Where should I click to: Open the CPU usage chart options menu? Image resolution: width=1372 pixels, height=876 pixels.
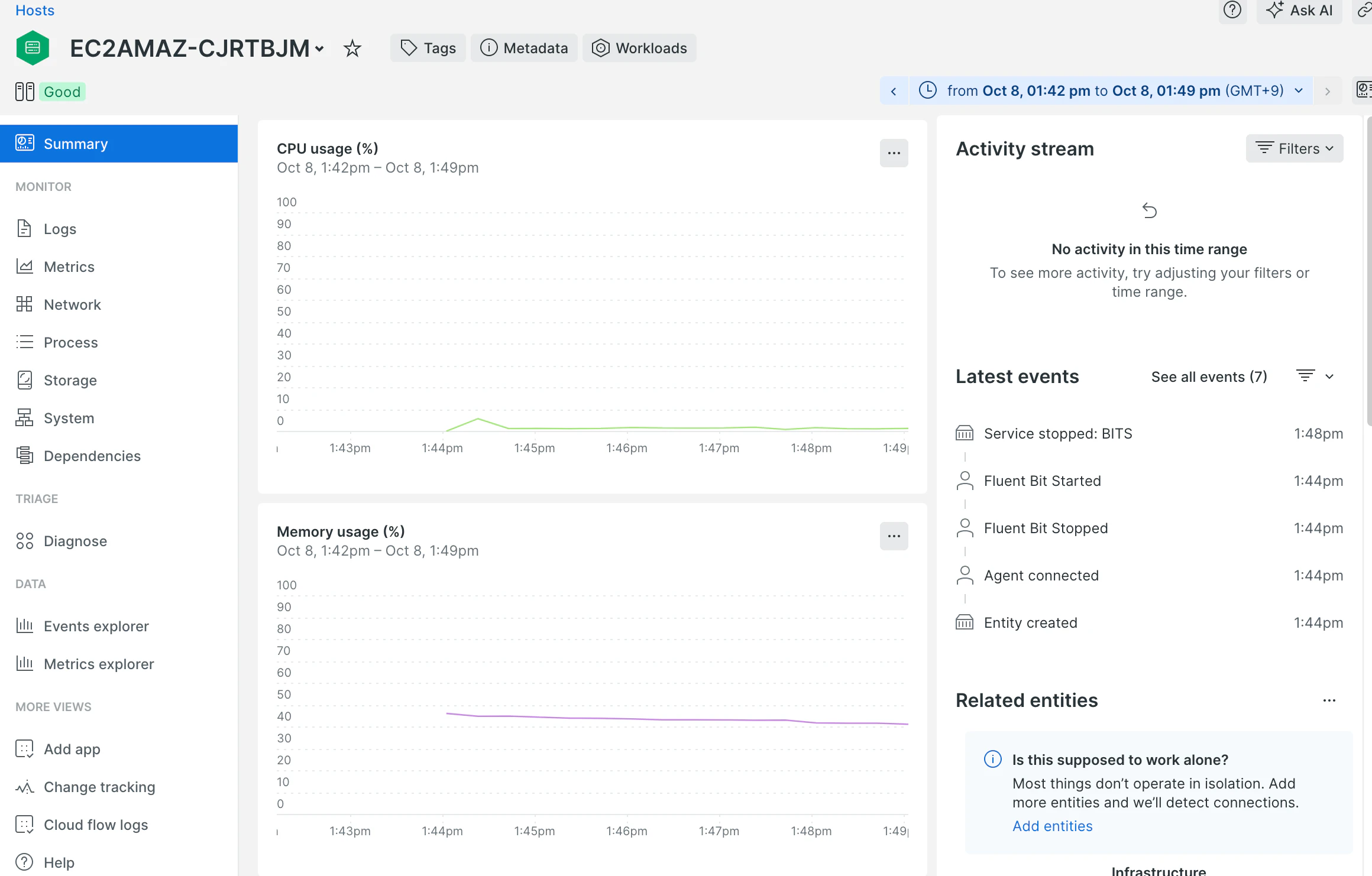[894, 153]
